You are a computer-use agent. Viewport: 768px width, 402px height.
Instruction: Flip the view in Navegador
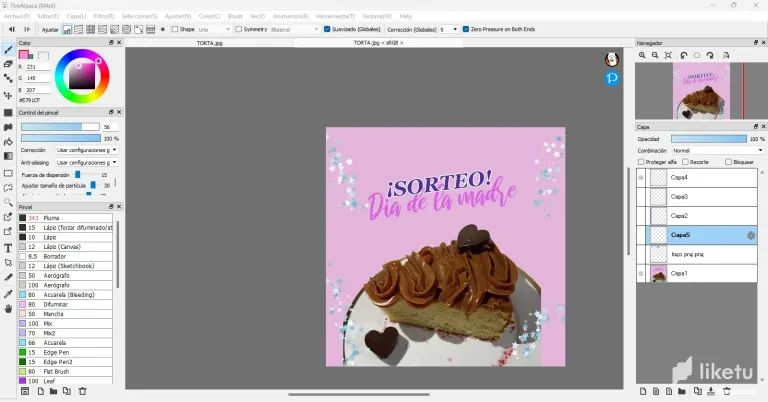[726, 55]
